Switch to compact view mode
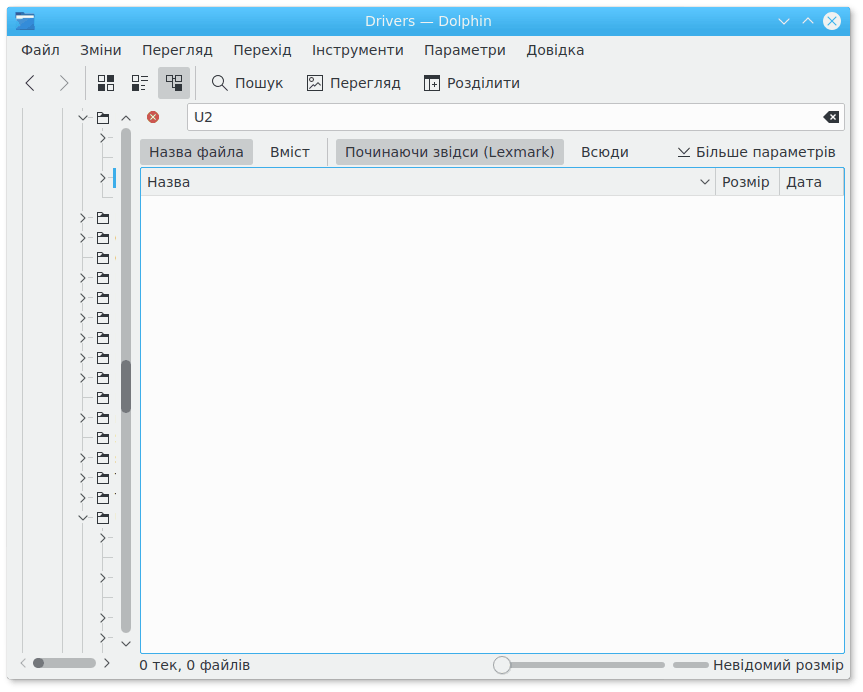863x692 pixels. point(140,83)
